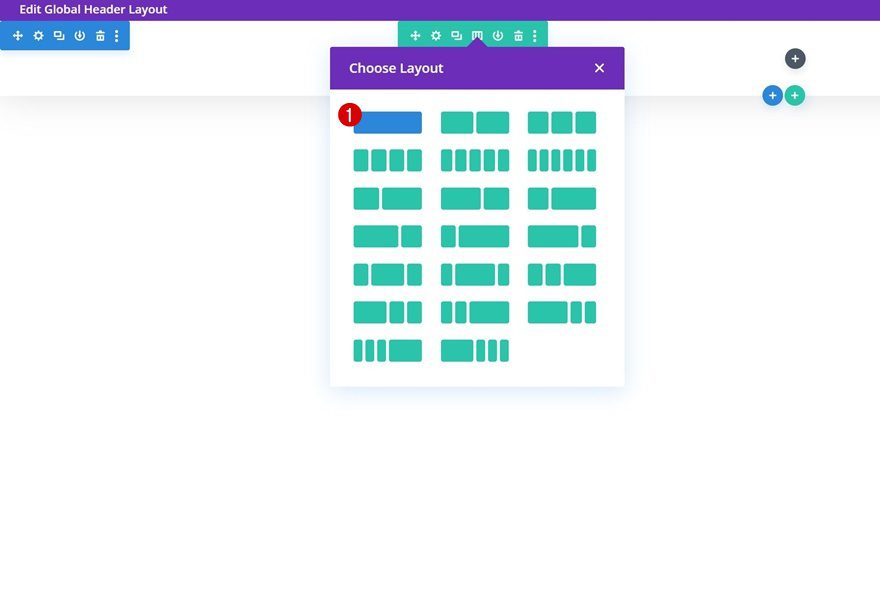Duplicate the row from the green toolbar
This screenshot has width=880, height=589.
(456, 35)
